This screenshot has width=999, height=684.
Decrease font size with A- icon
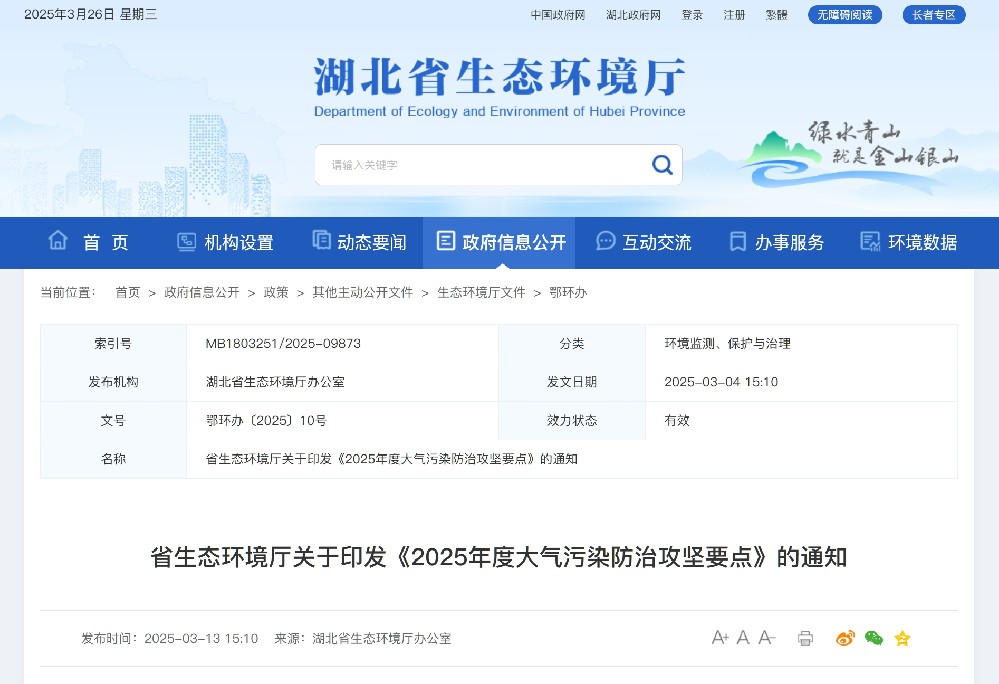(767, 638)
